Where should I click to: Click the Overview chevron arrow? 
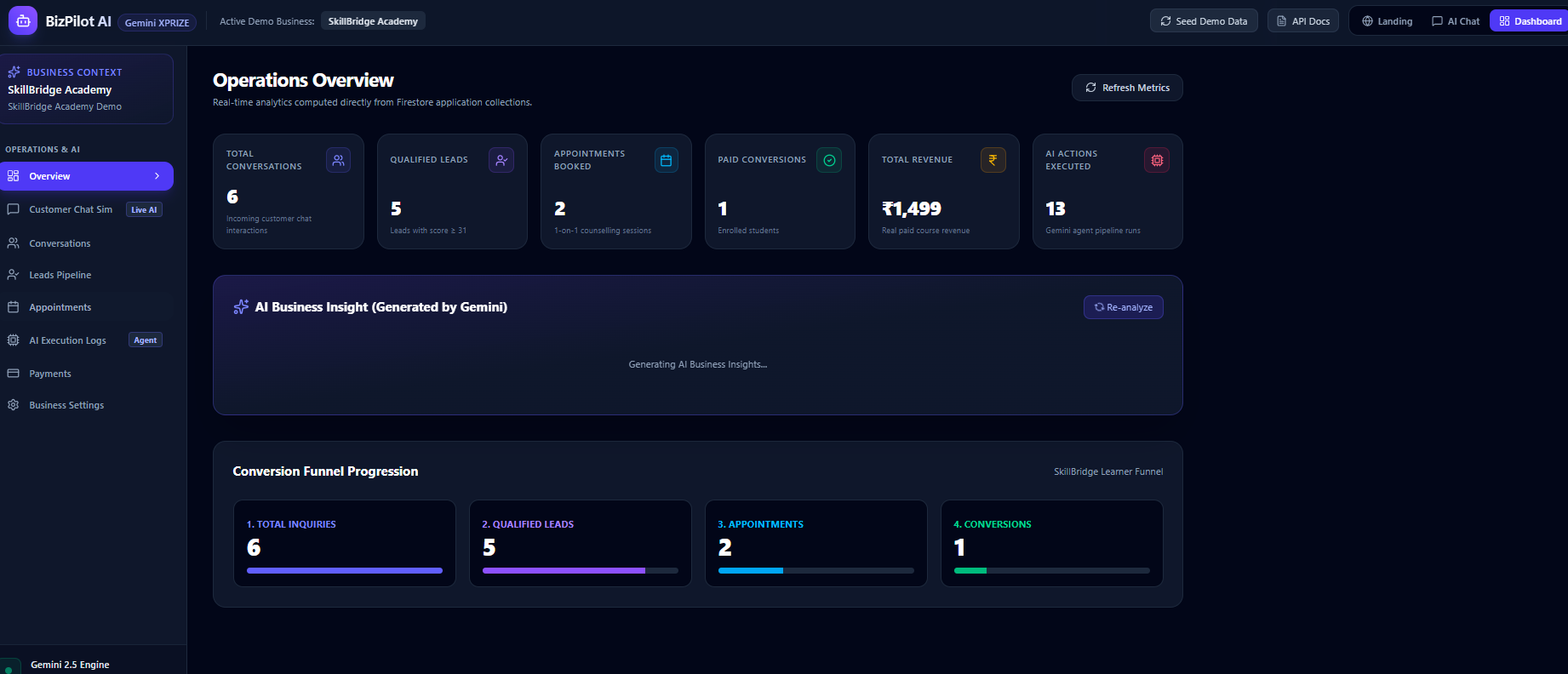coord(157,176)
